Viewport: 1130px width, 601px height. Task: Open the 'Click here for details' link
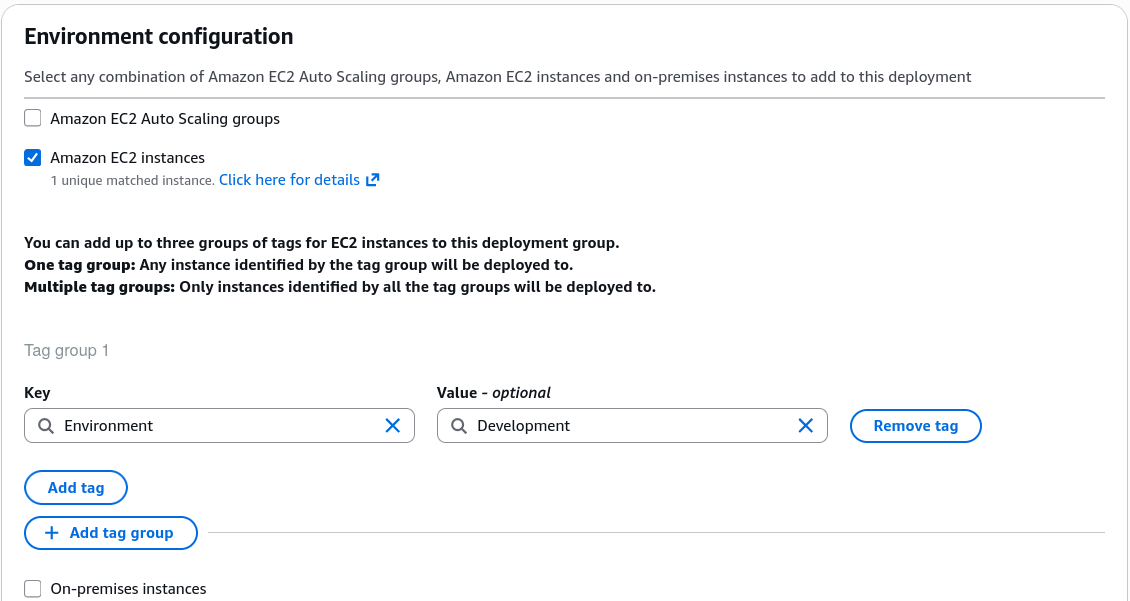(x=289, y=179)
